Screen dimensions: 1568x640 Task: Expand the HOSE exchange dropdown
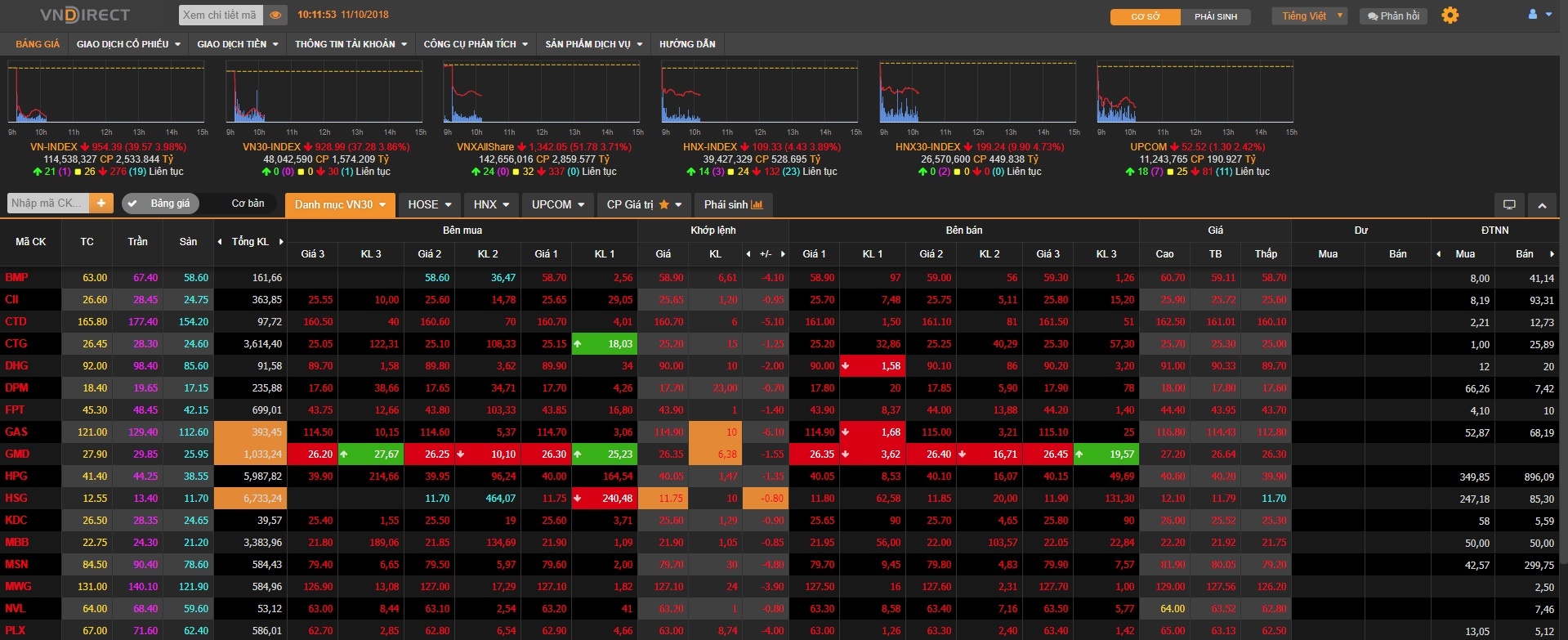430,204
